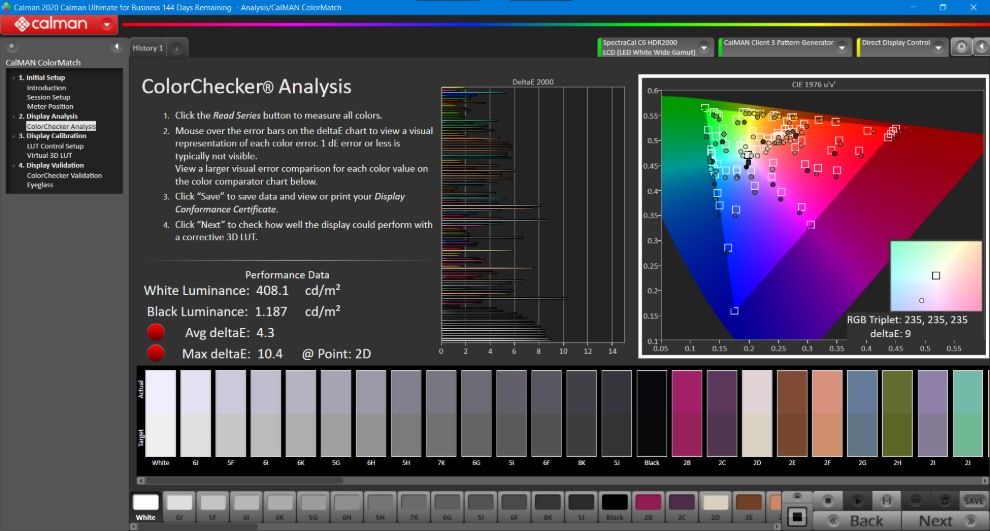The image size is (990, 531).
Task: Click the Black Luminance value 1.187
Action: (271, 311)
